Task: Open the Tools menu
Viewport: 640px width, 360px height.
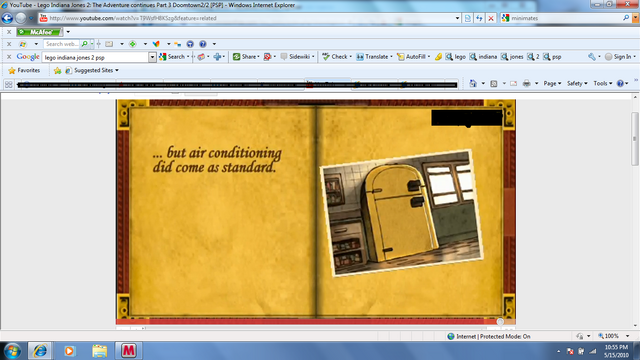Action: tap(602, 83)
